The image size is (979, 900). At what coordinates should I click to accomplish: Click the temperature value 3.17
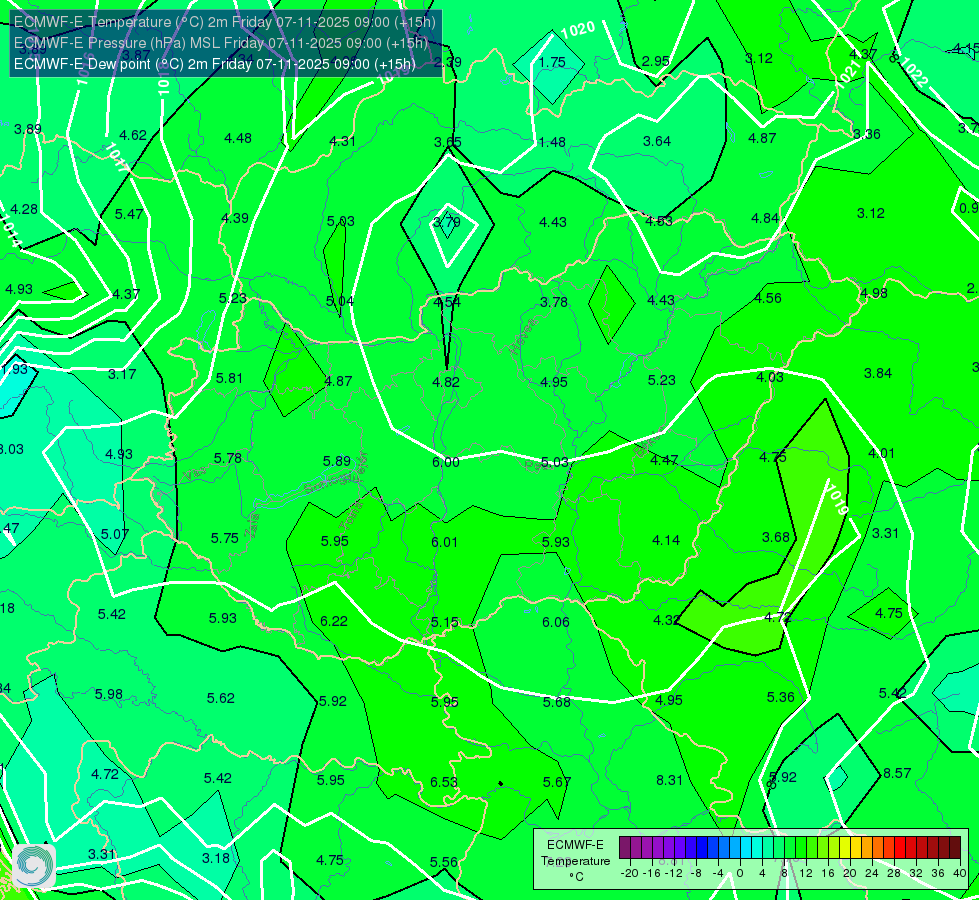(122, 374)
